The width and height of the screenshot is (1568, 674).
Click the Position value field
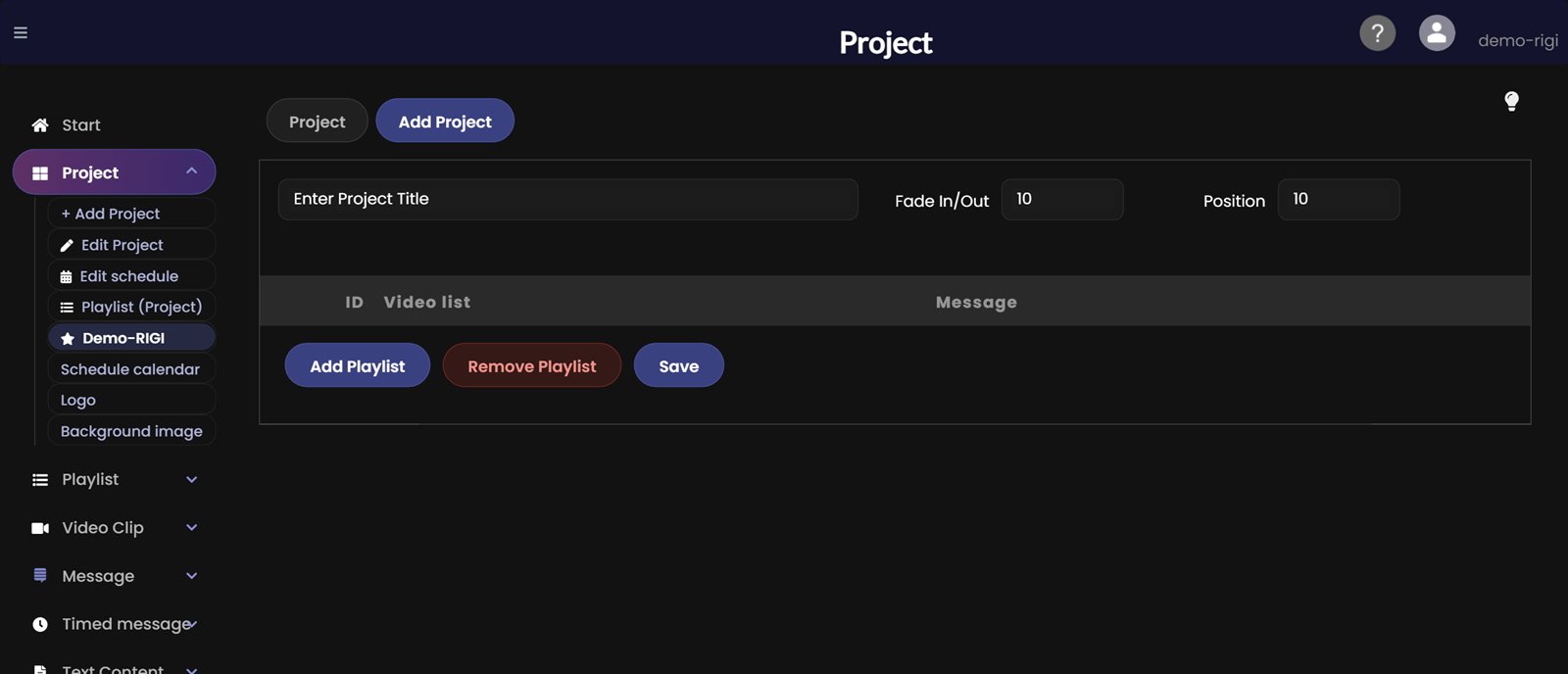pyautogui.click(x=1339, y=199)
